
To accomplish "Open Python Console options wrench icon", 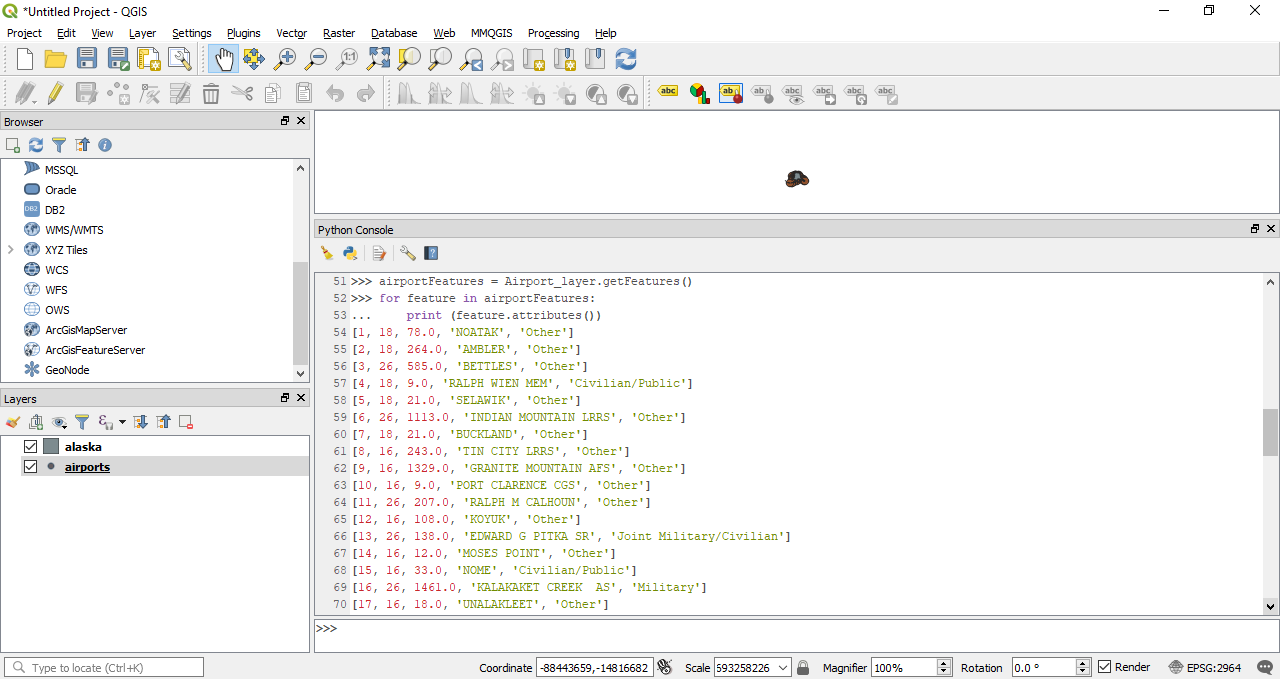I will coord(407,253).
